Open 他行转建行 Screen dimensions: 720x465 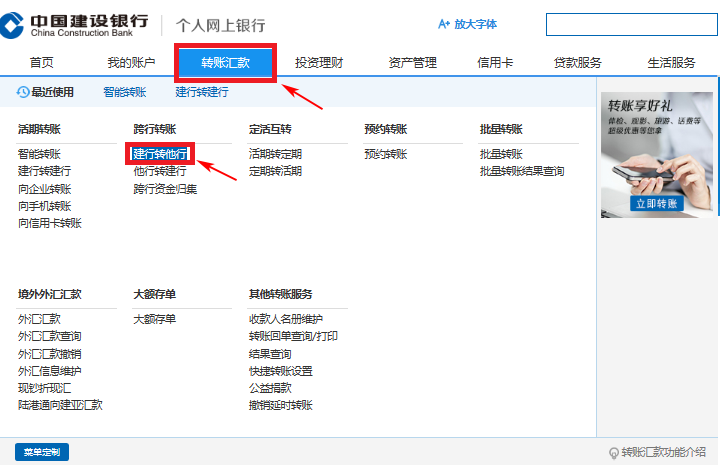(160, 171)
